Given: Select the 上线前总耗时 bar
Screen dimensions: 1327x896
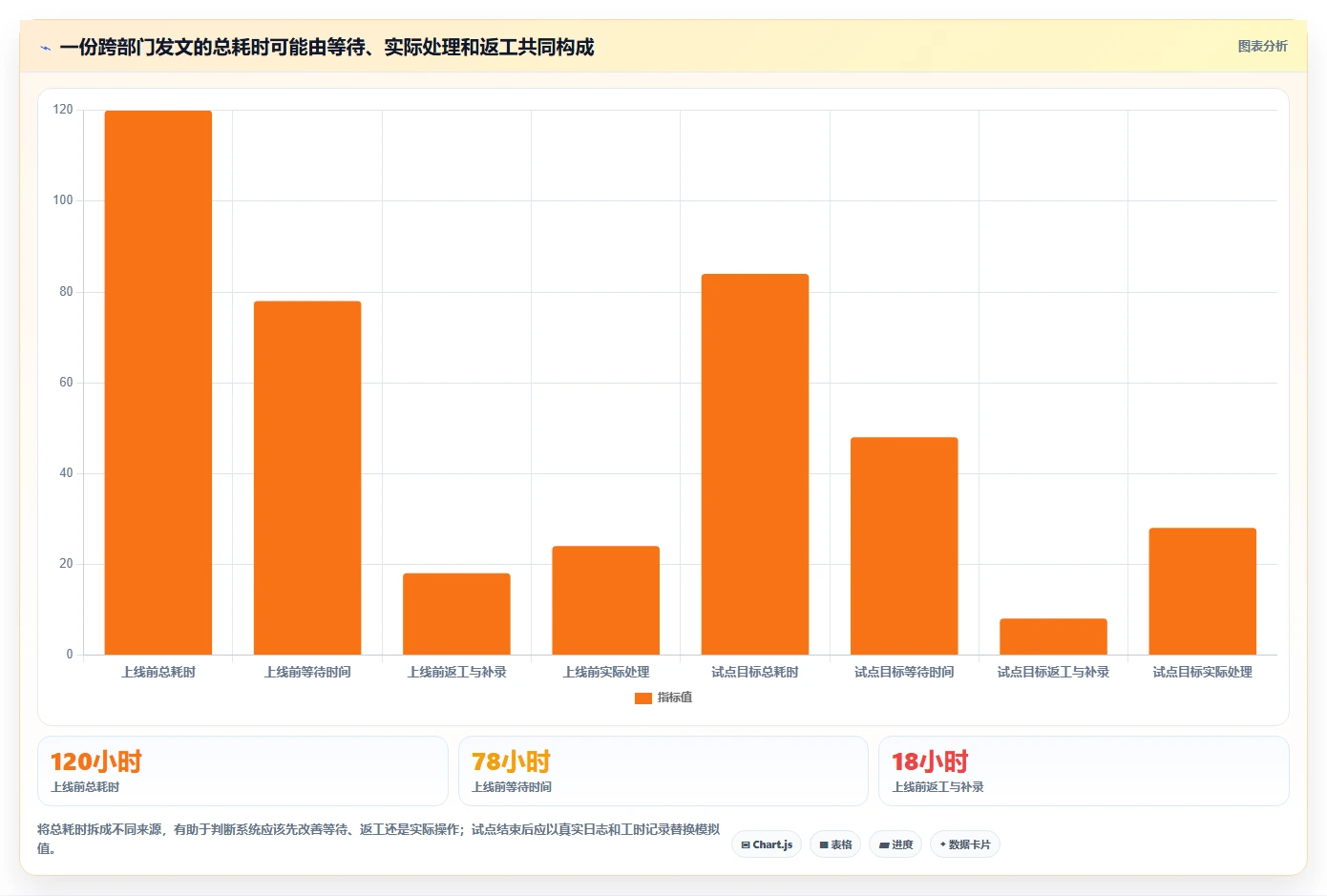Looking at the screenshot, I should [x=158, y=383].
